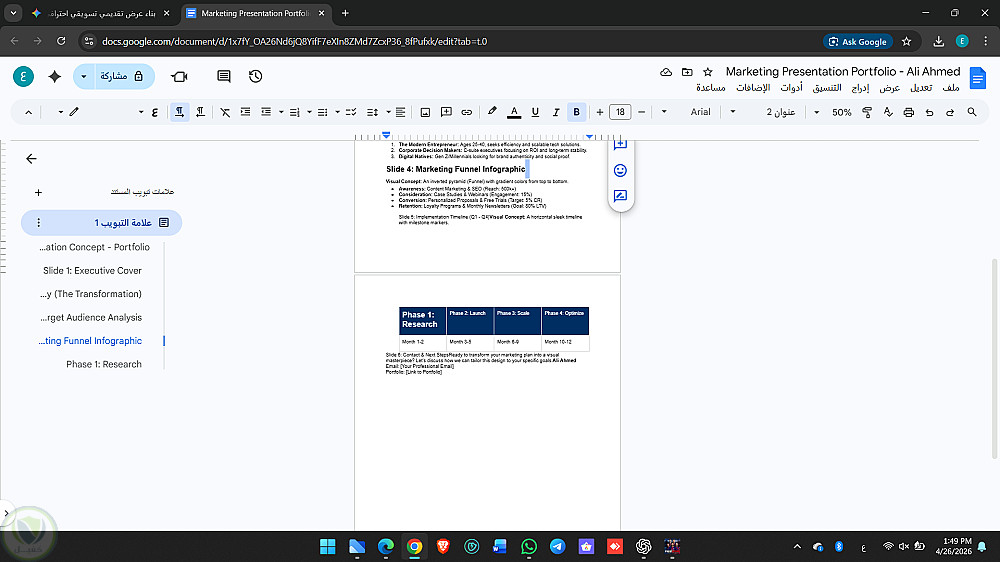This screenshot has width=1000, height=562.
Task: Go to Slide 1: Executive Cover heading
Action: point(92,271)
